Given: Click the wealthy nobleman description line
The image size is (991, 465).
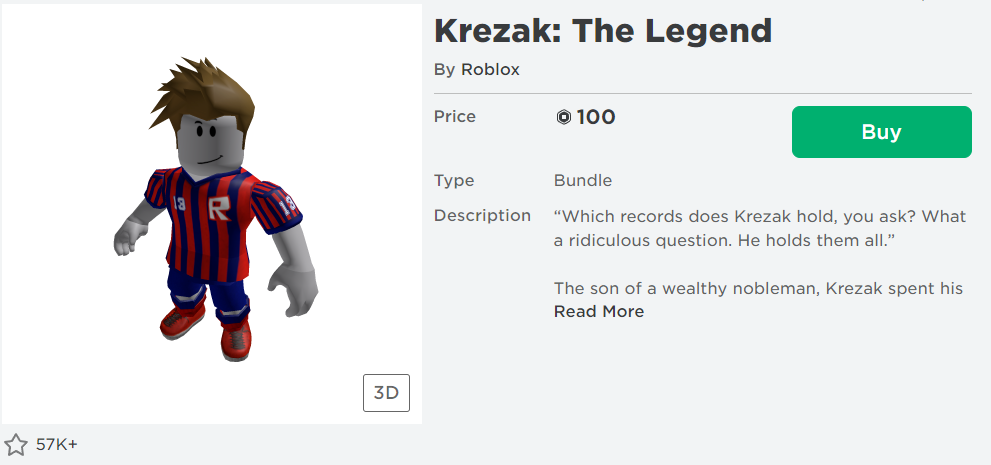Looking at the screenshot, I should 758,289.
